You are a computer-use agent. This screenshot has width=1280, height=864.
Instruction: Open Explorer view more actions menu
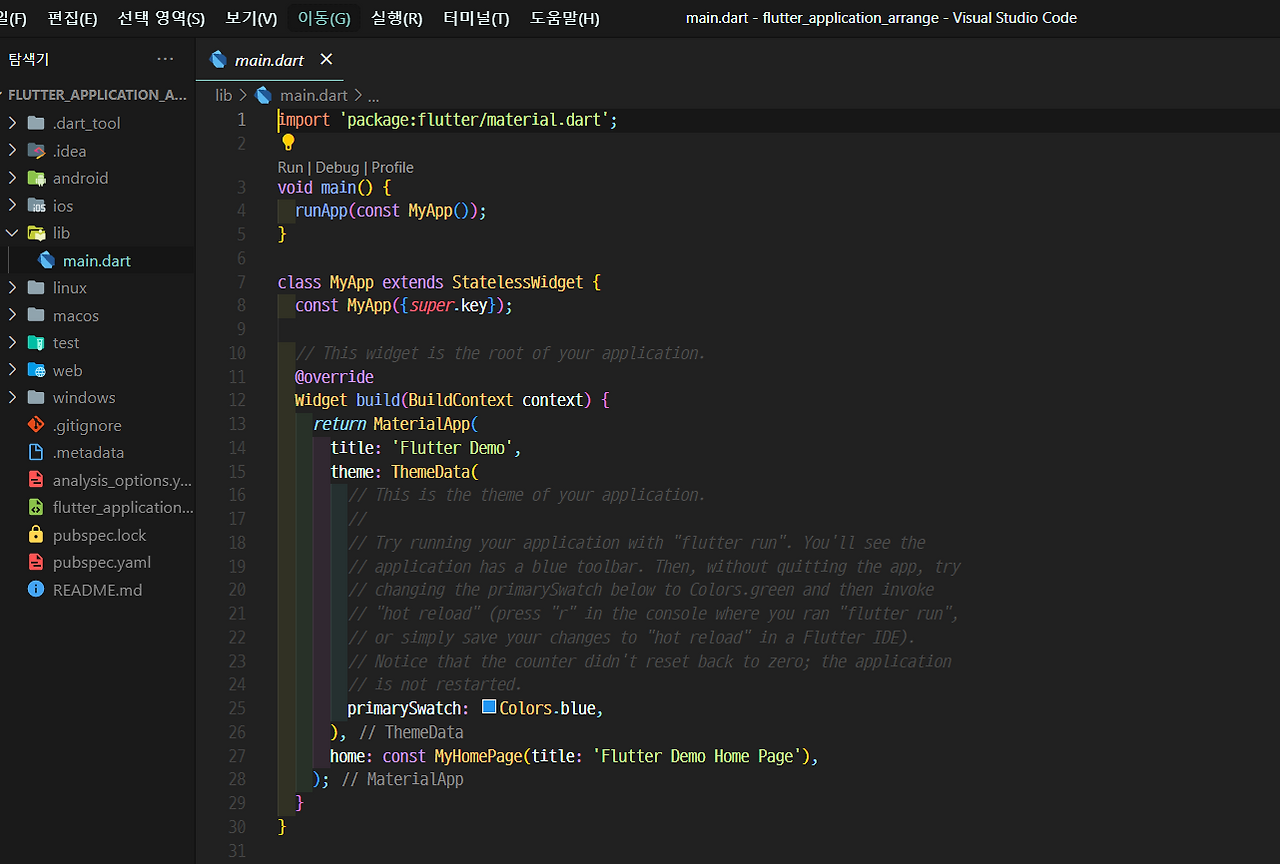click(165, 58)
